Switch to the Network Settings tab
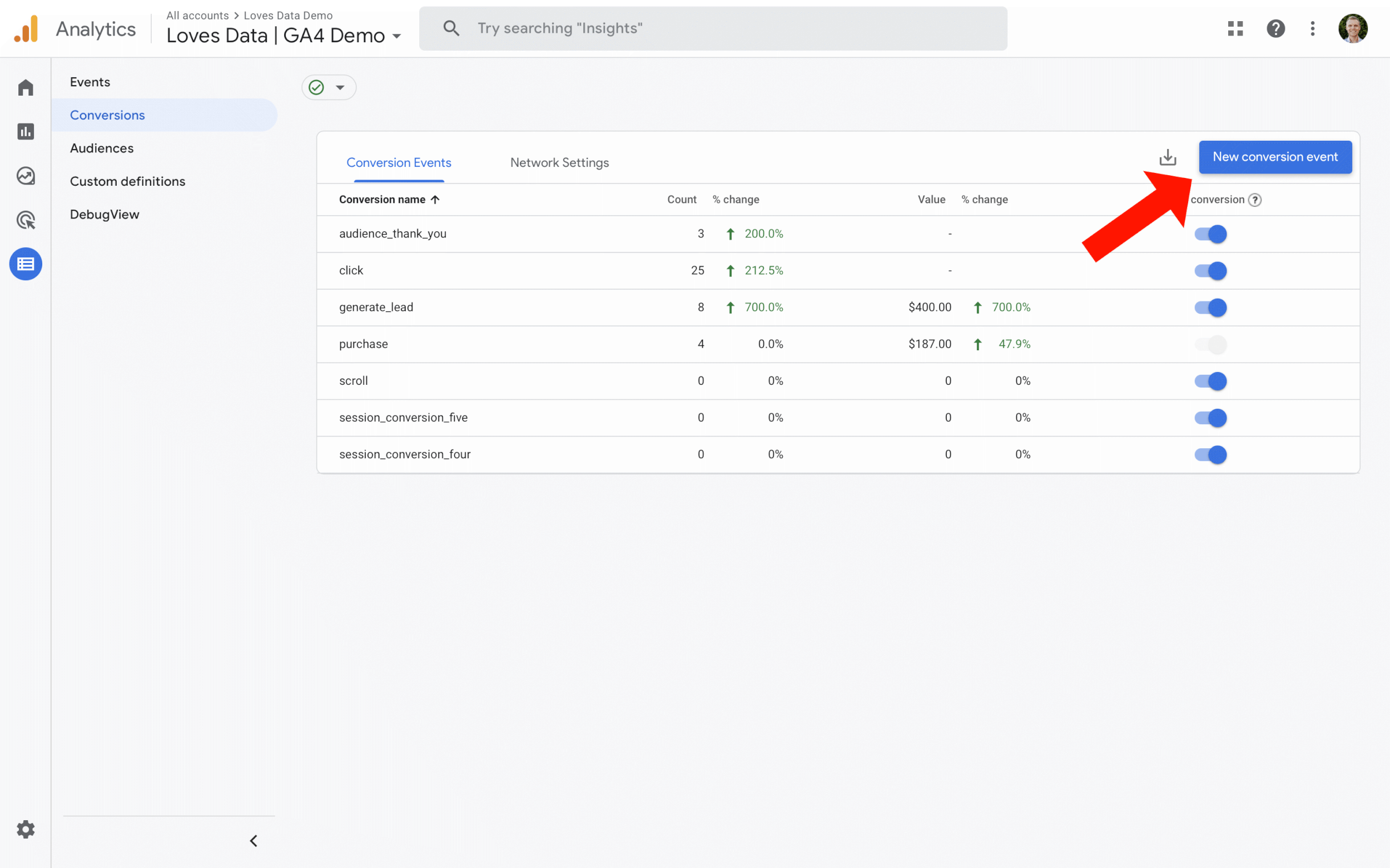 pos(559,162)
